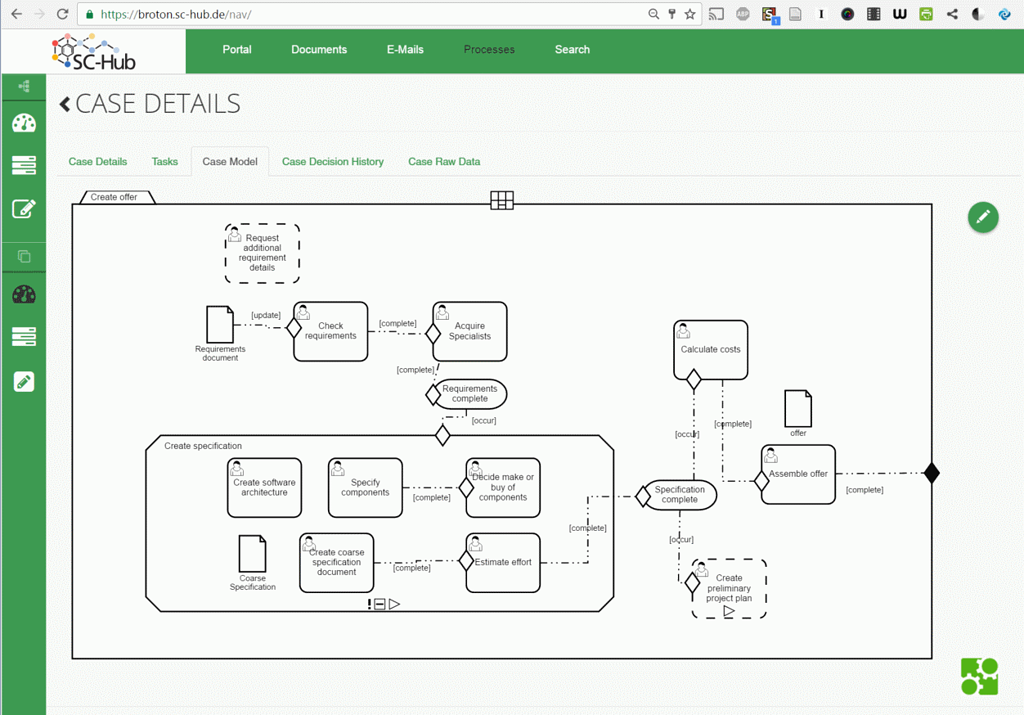Click manual start arrow on Create specification

395,604
